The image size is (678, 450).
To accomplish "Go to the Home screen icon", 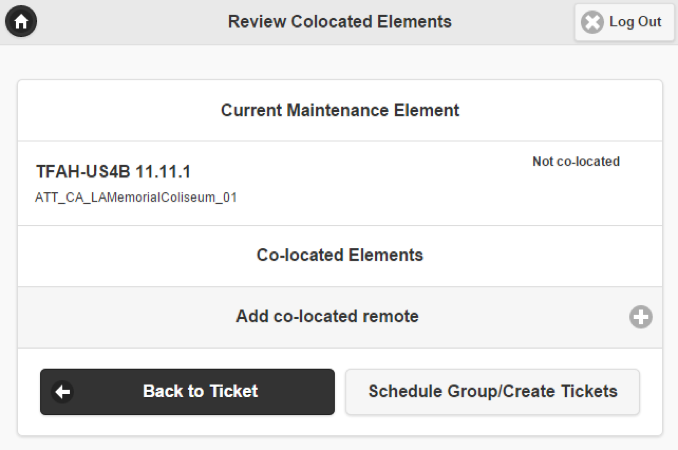I will coord(21,21).
